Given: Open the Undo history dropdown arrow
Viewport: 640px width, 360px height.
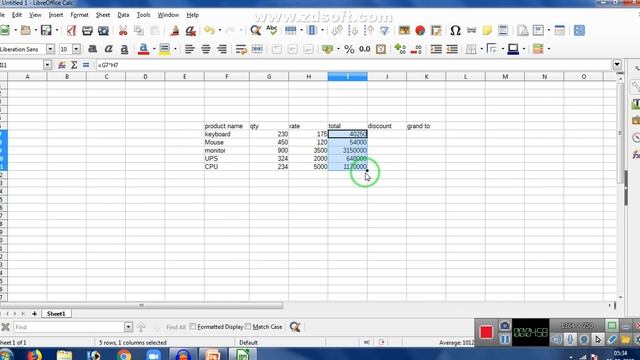Looking at the screenshot, I should click(220, 30).
